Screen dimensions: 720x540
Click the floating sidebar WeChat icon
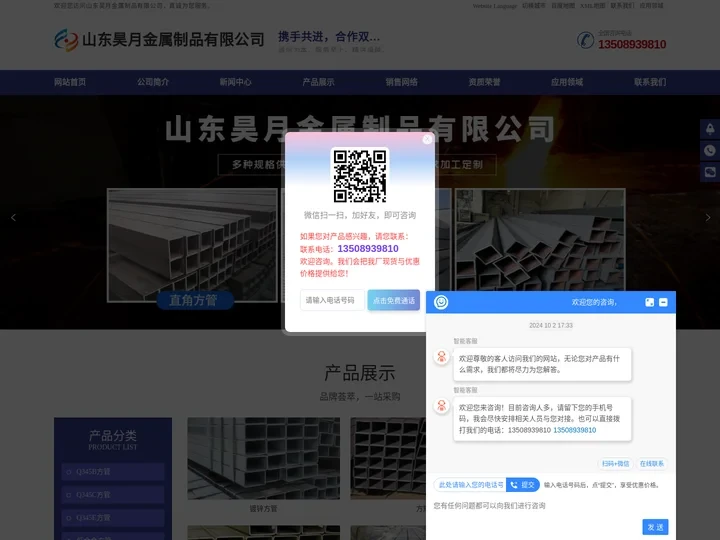[x=710, y=172]
